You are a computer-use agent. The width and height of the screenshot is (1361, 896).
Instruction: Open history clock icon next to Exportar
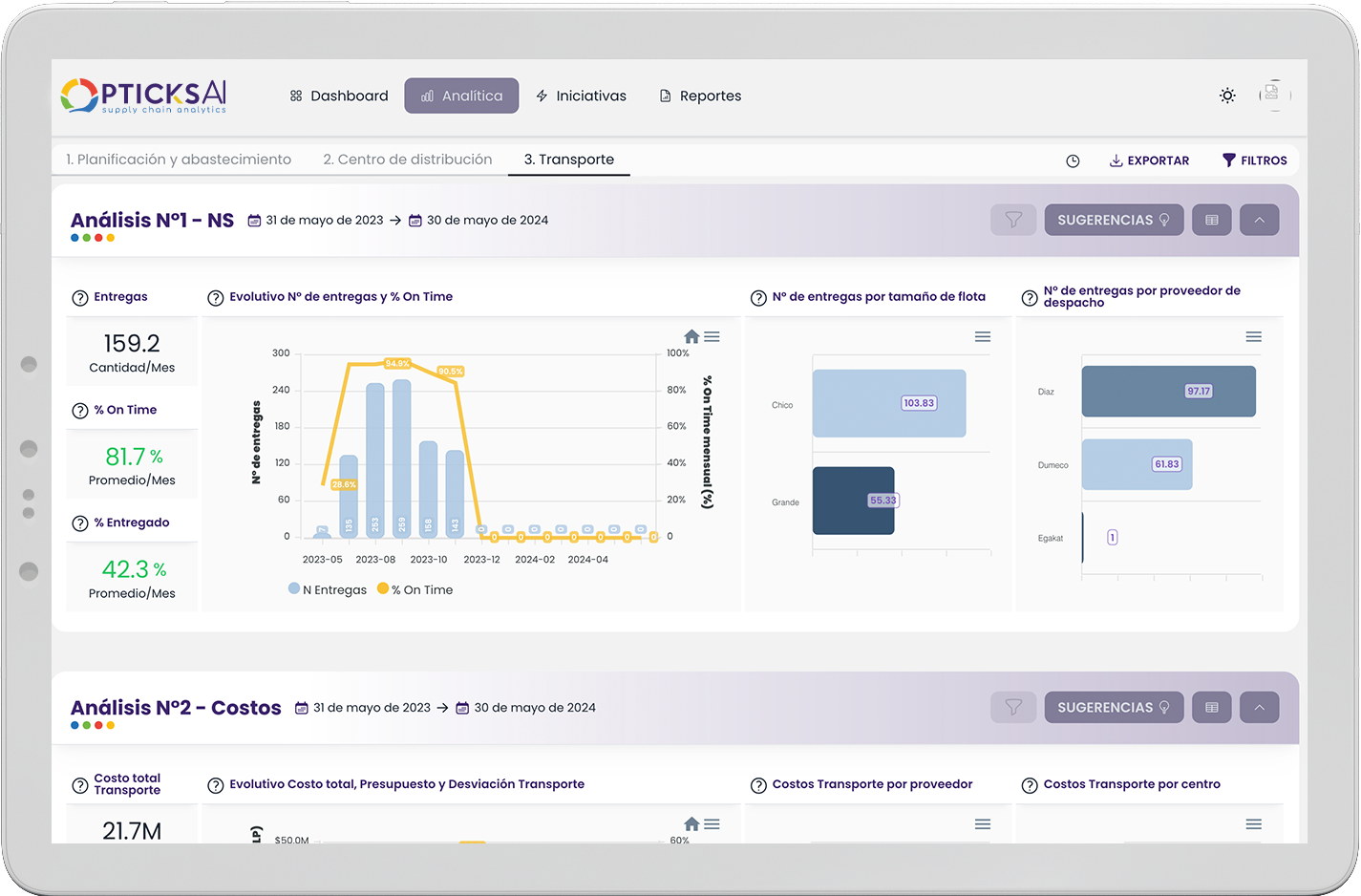(1073, 161)
